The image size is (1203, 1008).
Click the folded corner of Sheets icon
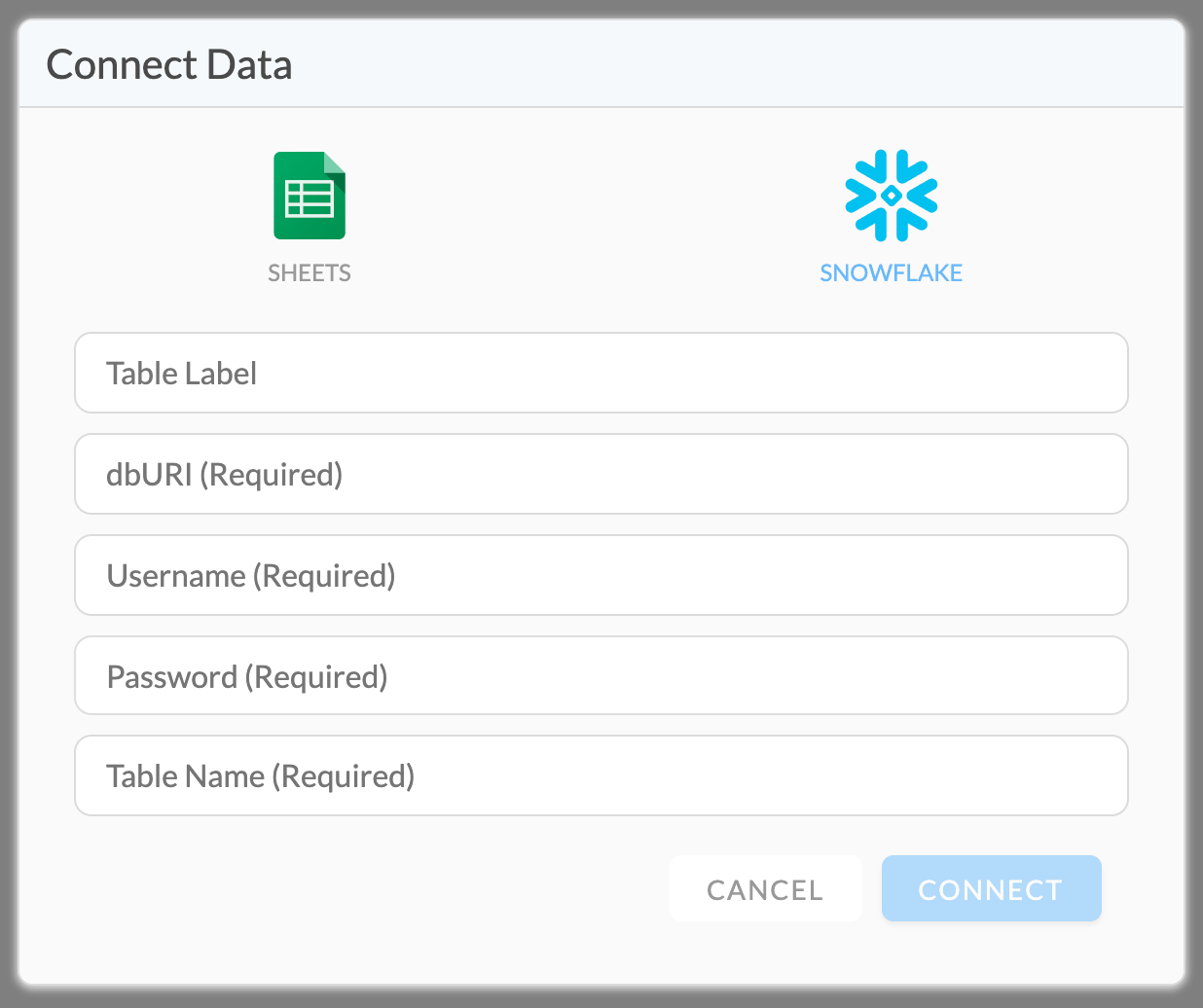click(x=335, y=162)
